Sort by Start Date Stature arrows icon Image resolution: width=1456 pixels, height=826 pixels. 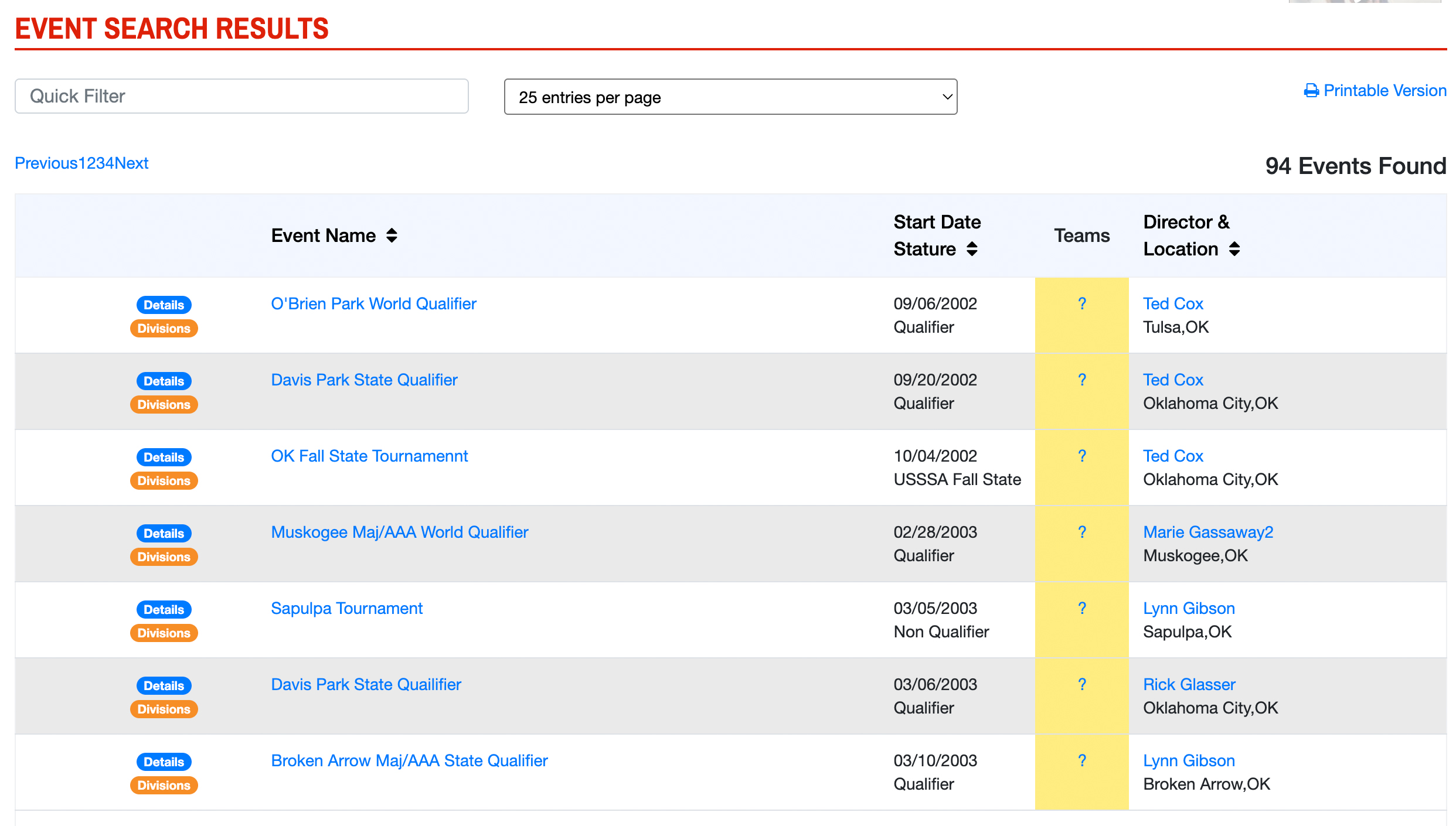click(972, 249)
